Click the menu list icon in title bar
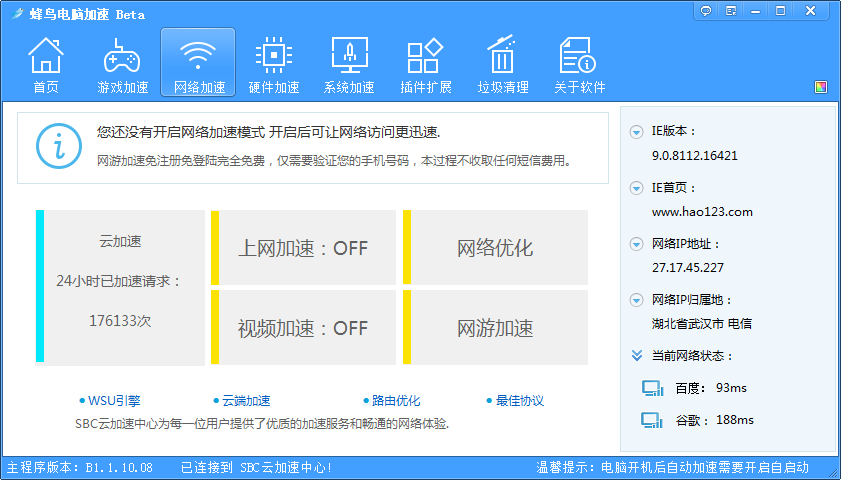The height and width of the screenshot is (480, 841). click(x=731, y=11)
